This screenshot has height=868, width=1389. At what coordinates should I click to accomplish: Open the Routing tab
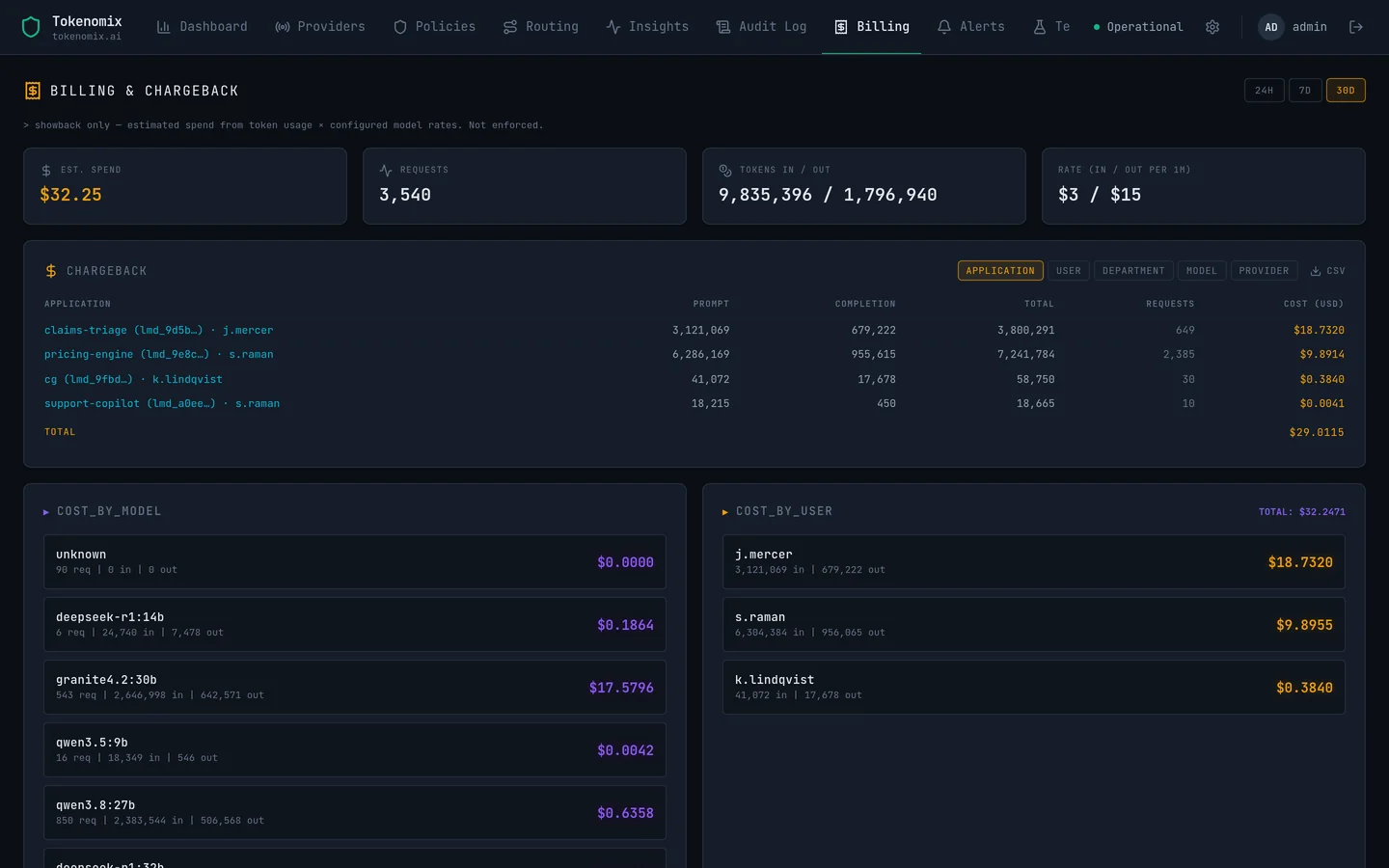tap(540, 27)
